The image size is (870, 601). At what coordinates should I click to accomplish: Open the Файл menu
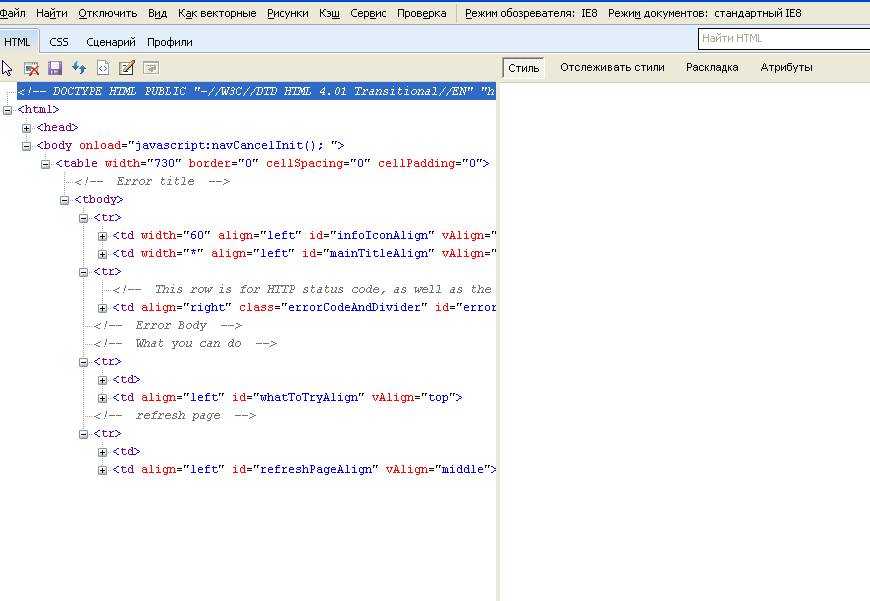click(13, 13)
